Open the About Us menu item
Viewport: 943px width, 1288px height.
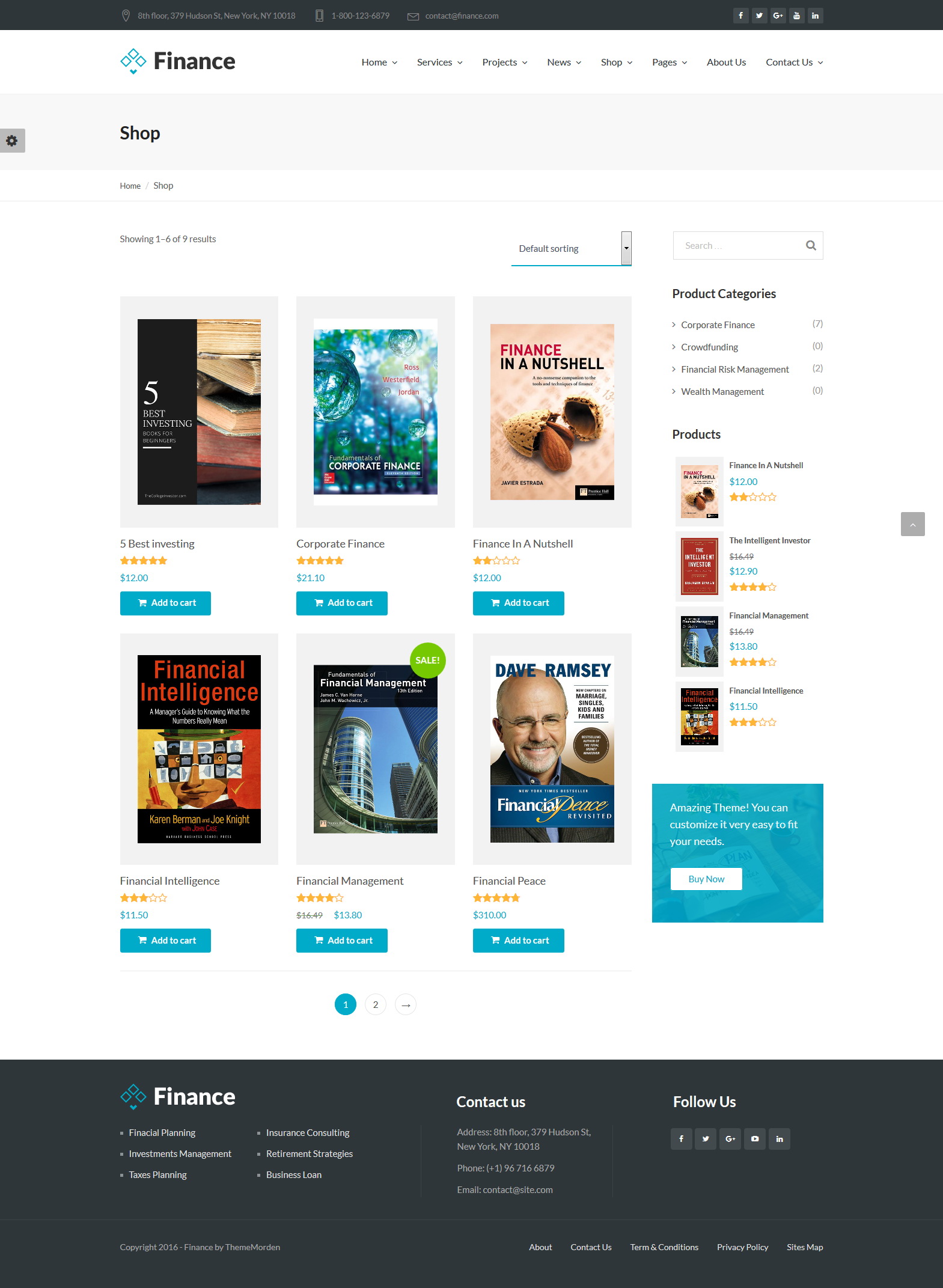click(x=726, y=62)
